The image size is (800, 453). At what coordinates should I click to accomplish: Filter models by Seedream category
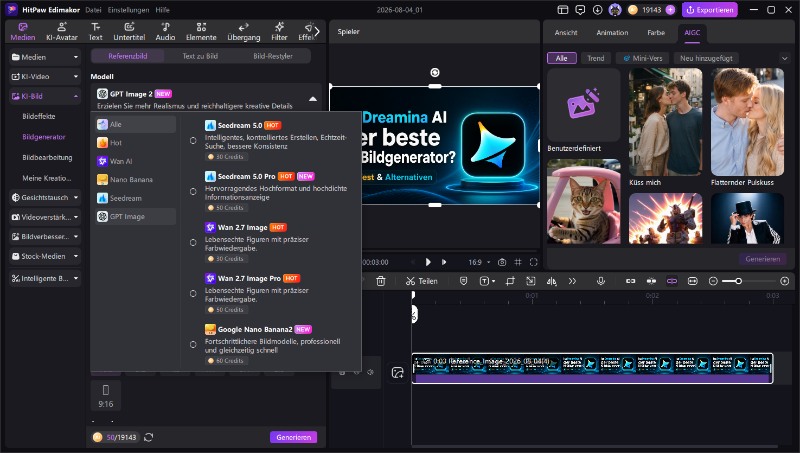tap(135, 198)
